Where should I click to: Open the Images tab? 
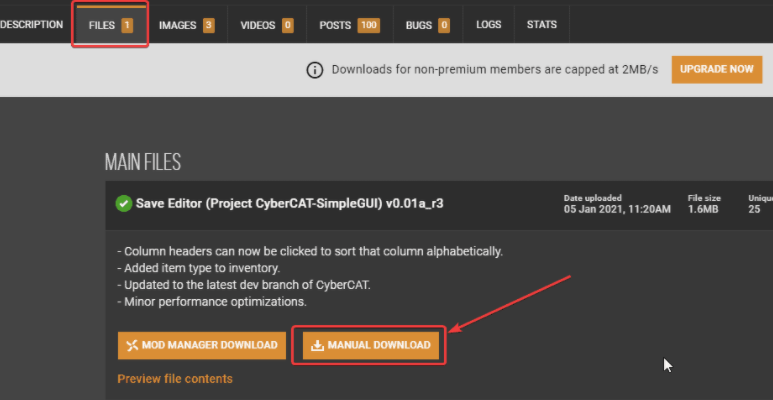[x=187, y=25]
